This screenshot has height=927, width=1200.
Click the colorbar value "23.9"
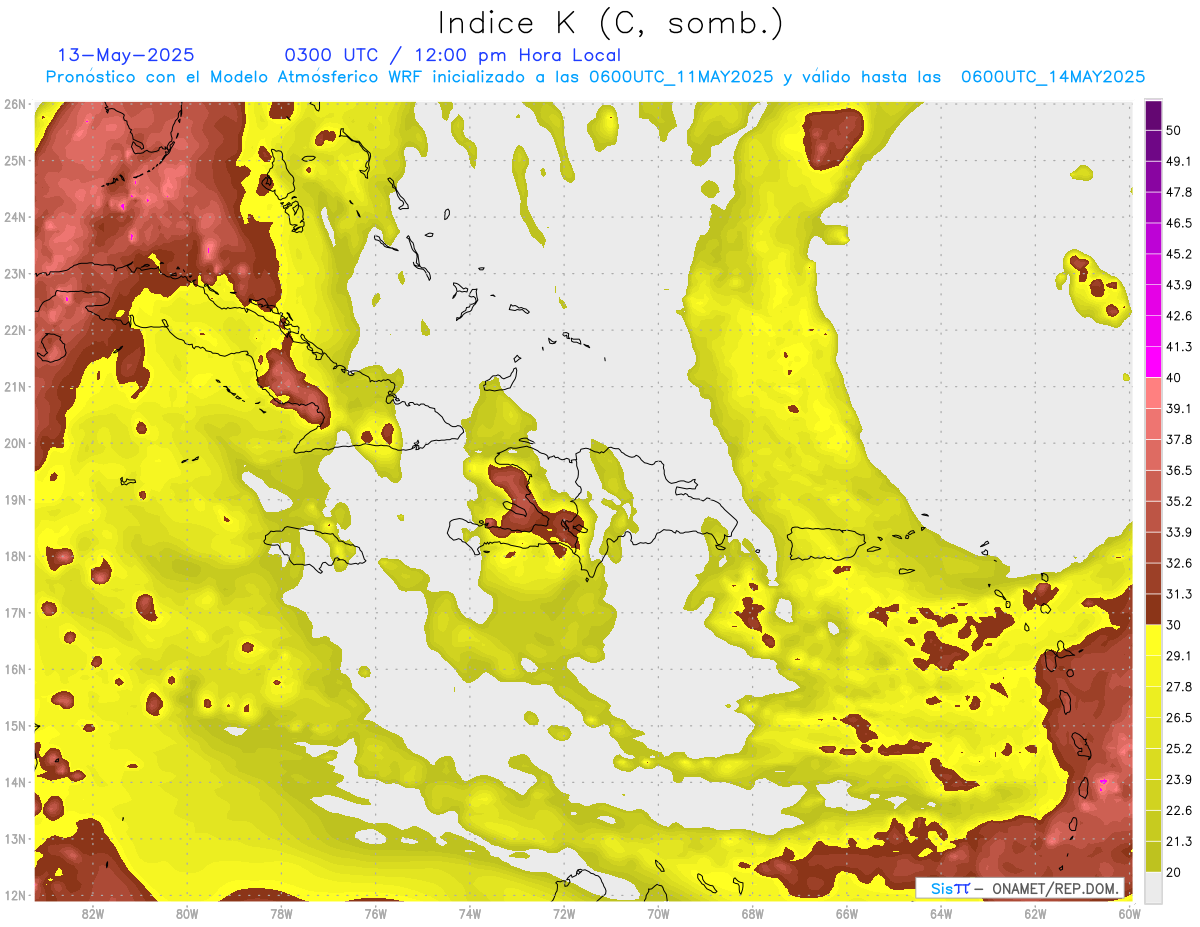click(x=1179, y=779)
